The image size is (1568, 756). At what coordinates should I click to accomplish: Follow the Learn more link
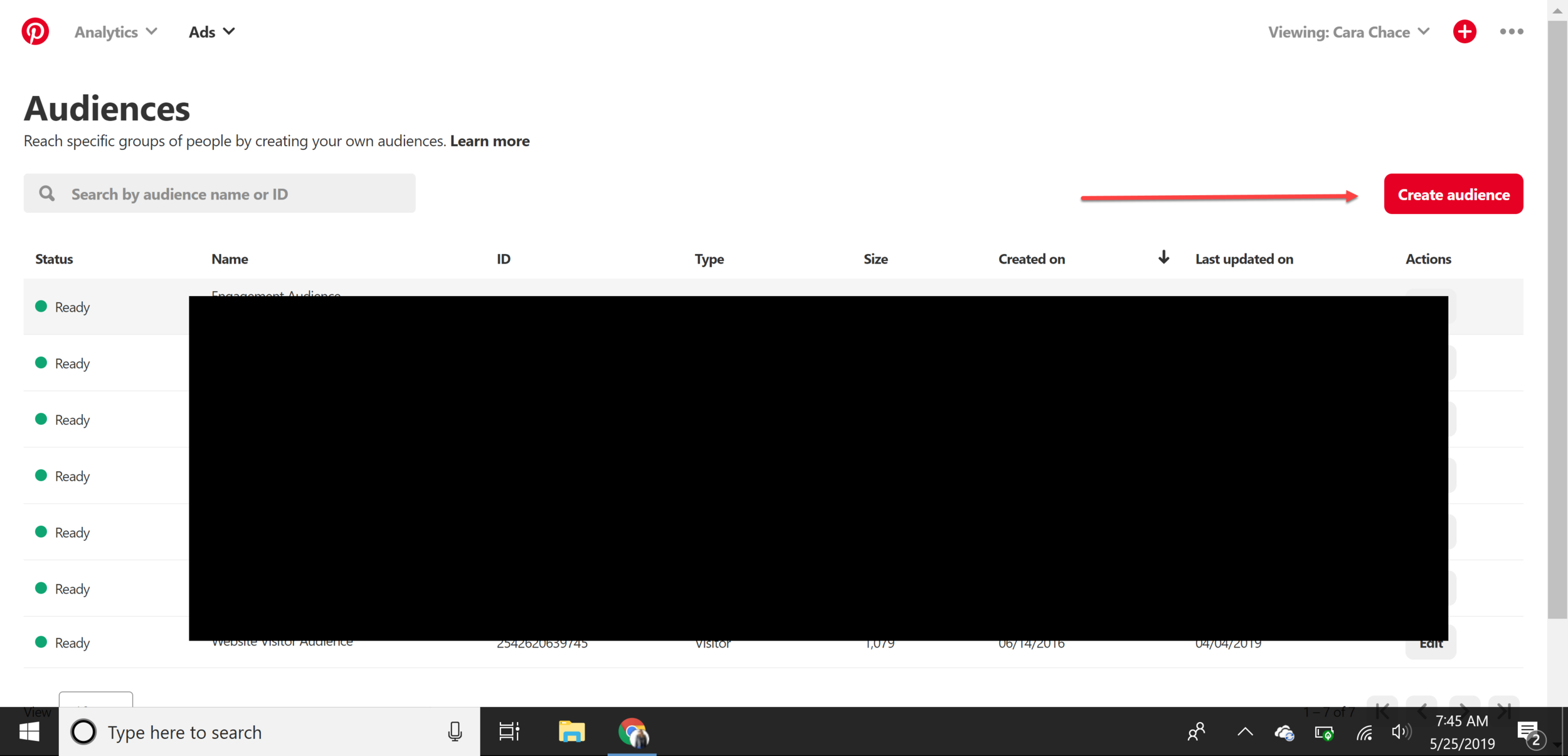[490, 141]
